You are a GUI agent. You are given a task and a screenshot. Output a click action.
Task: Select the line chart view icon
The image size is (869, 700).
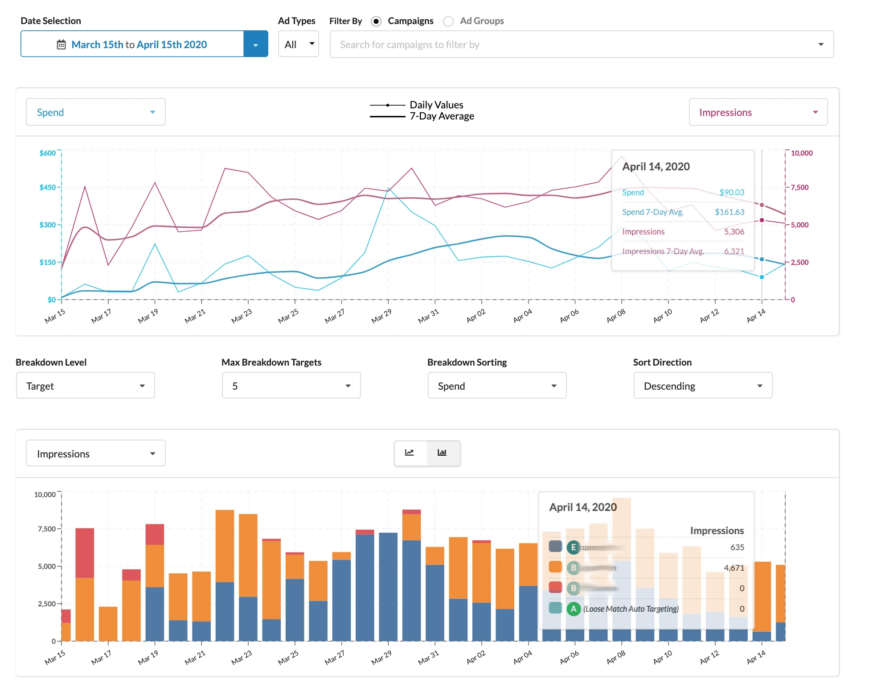point(410,453)
